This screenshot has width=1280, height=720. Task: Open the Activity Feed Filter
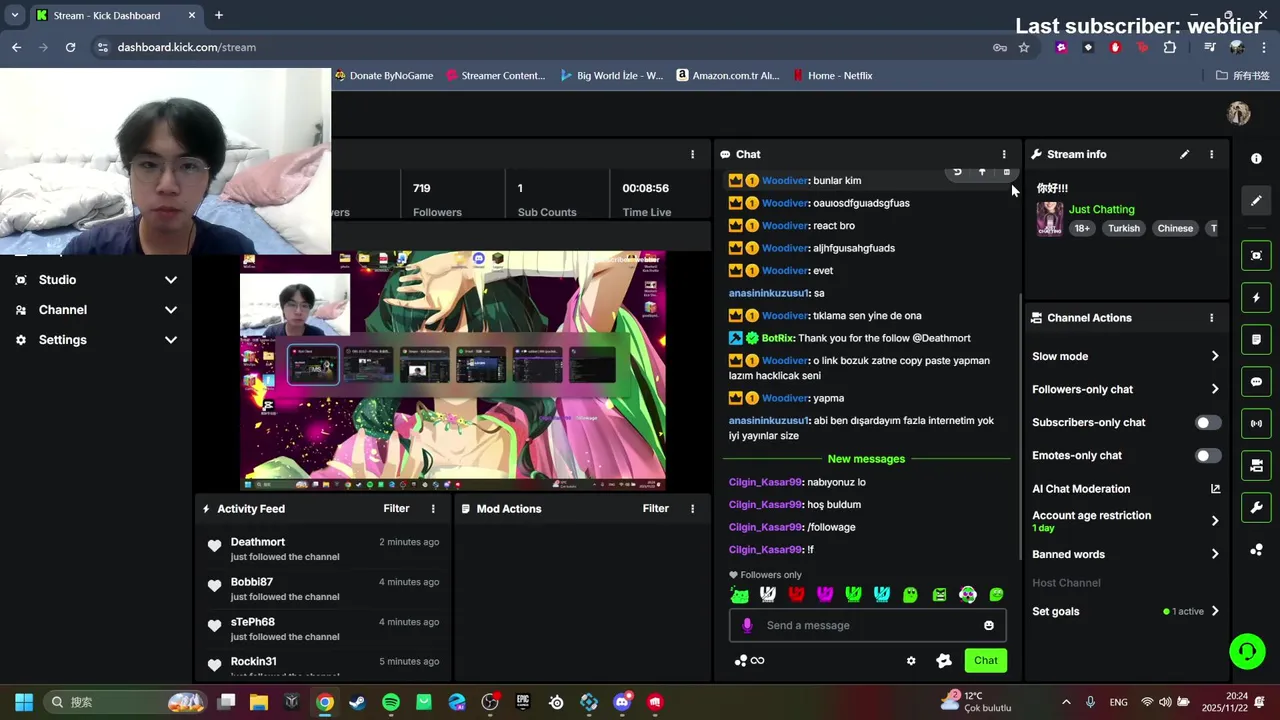(x=396, y=509)
